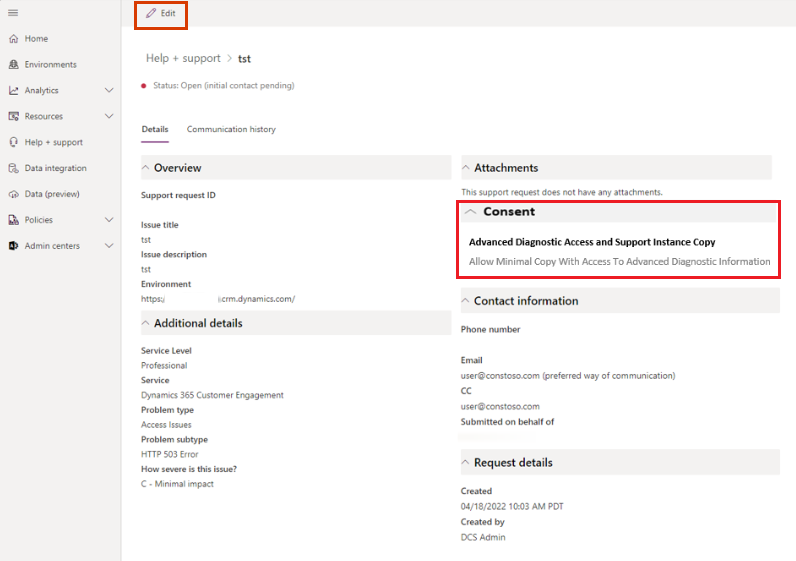Expand the Resources chevron

tap(109, 116)
